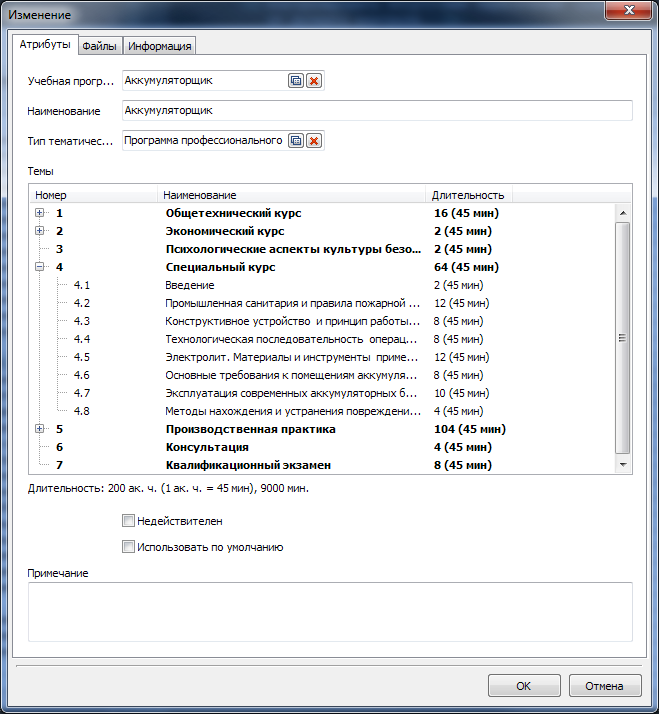659x714 pixels.
Task: Open the Файлы tab
Action: 100,46
